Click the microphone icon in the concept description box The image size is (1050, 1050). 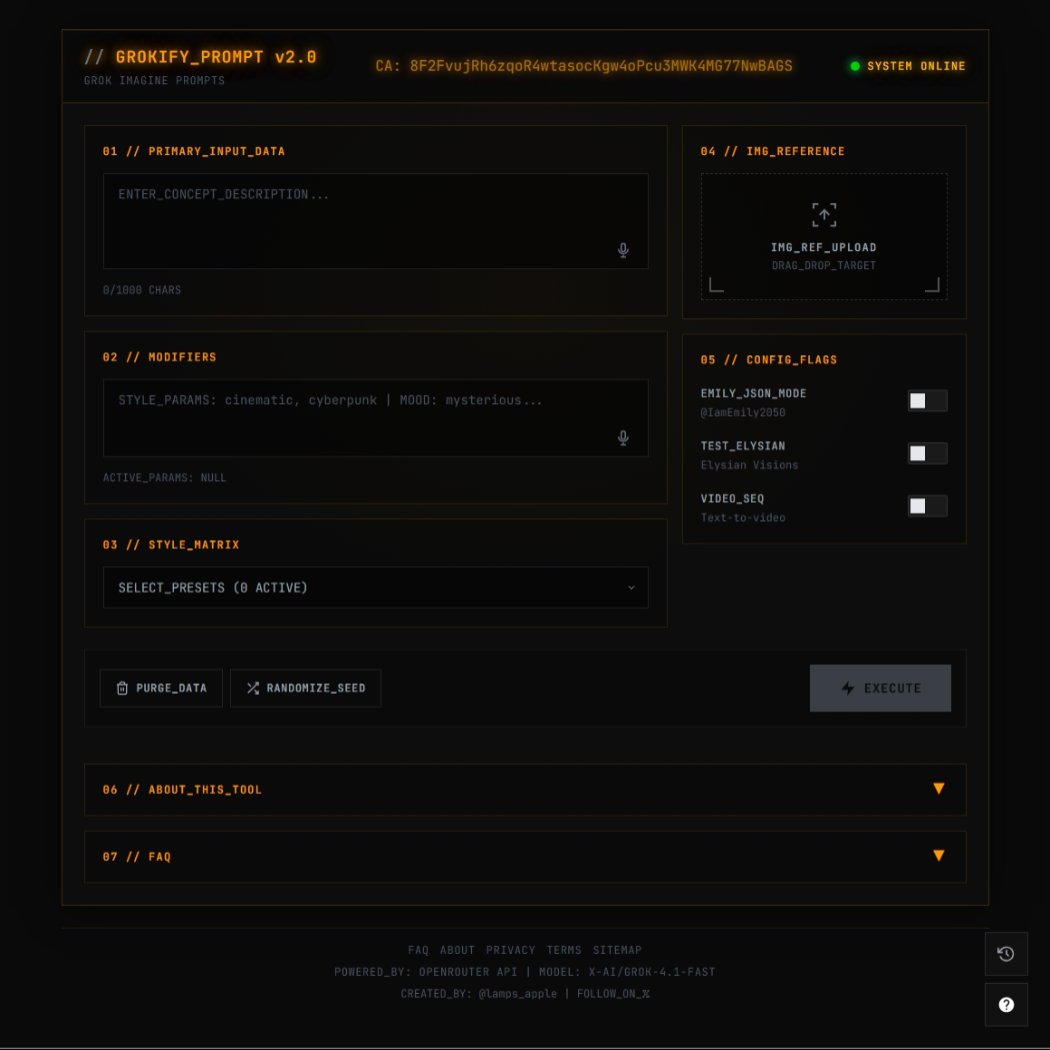(x=623, y=250)
